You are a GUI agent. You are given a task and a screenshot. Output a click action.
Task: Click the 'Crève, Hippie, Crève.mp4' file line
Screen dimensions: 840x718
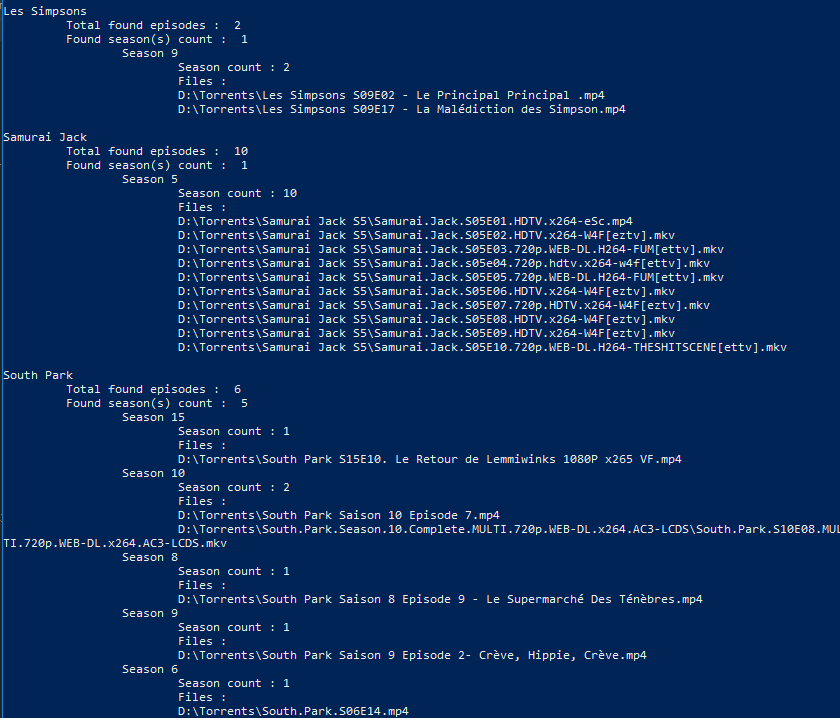click(412, 655)
